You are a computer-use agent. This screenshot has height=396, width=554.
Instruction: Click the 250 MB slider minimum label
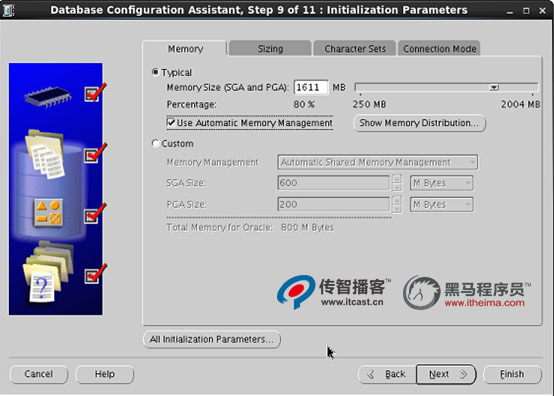(x=369, y=105)
